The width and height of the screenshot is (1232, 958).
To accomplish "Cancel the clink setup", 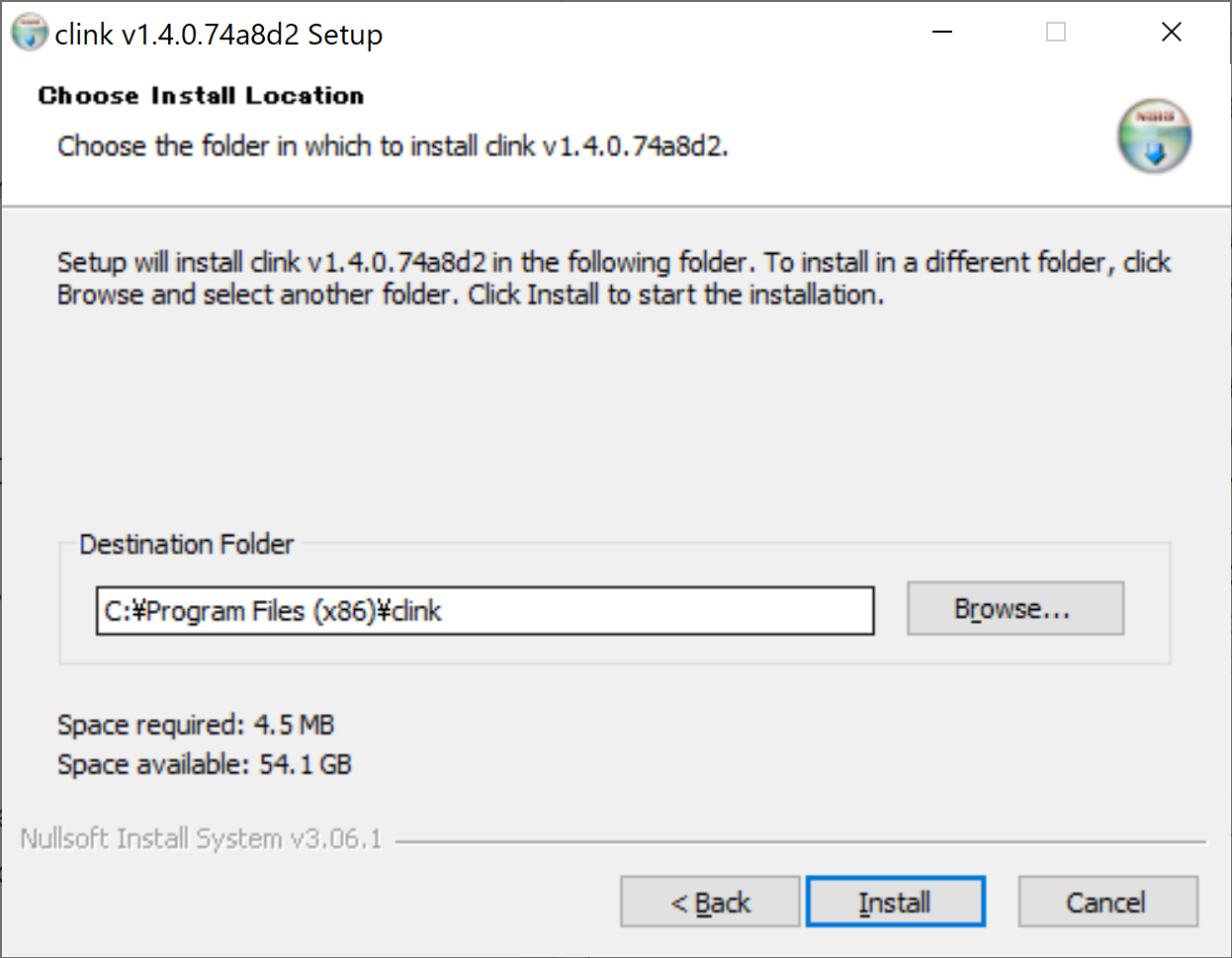I will [1107, 901].
